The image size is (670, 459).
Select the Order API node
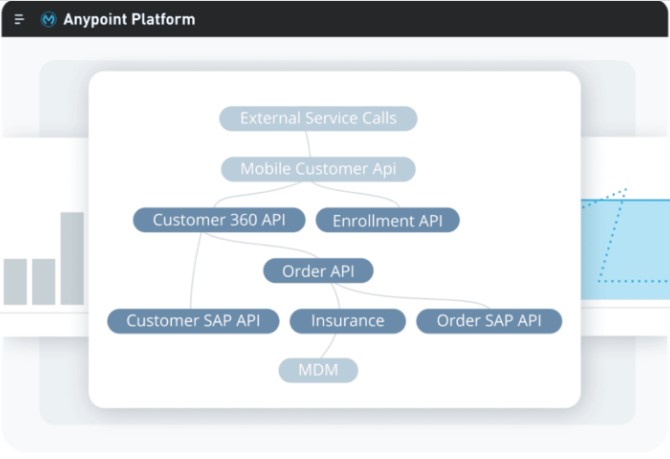click(x=318, y=271)
